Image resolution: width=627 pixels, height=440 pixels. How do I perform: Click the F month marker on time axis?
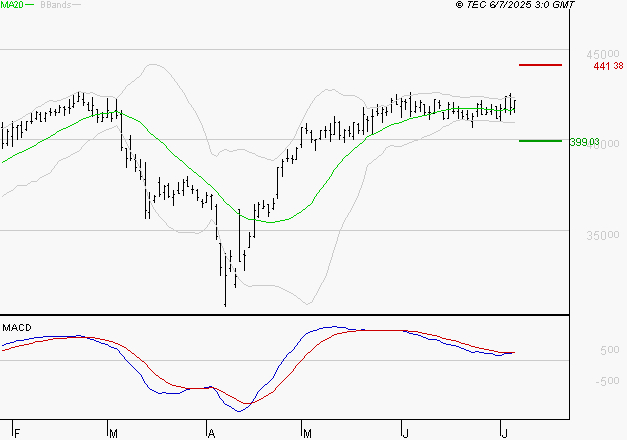(x=17, y=434)
